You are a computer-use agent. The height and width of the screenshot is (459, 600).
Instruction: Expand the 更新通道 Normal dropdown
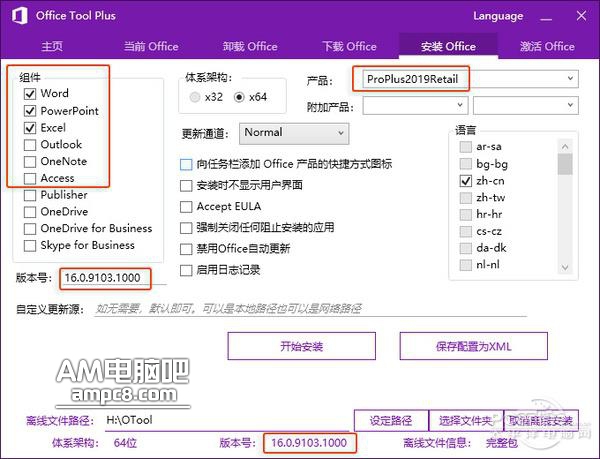point(294,133)
